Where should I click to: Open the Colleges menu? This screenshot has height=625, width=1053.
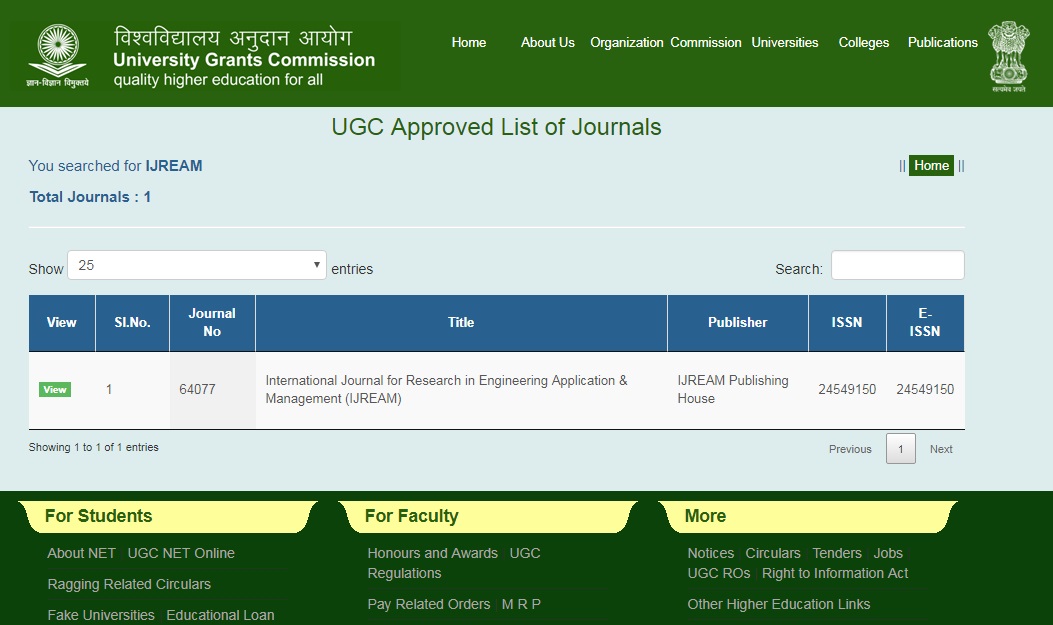pyautogui.click(x=863, y=42)
